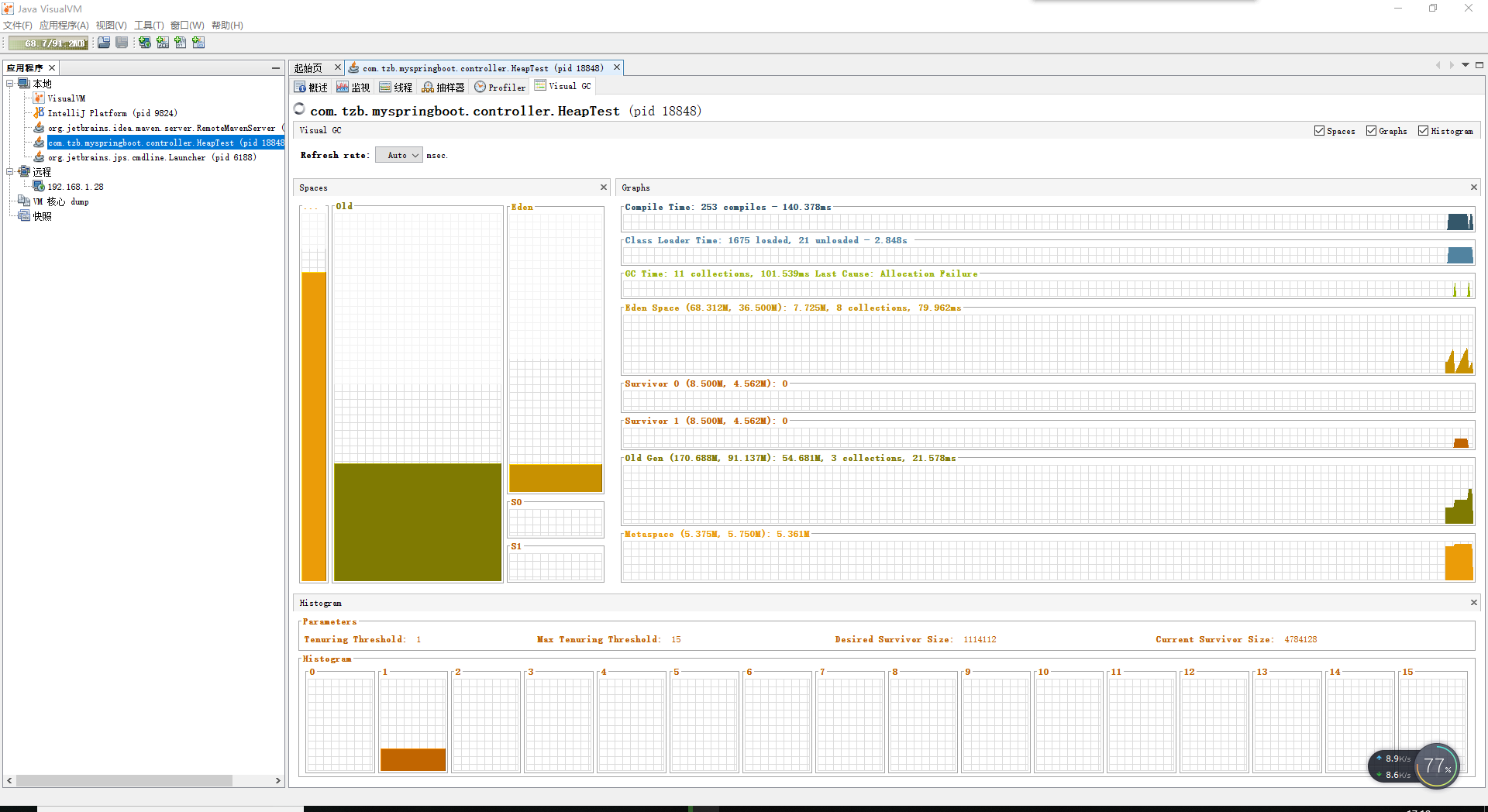Click the Add VM Coredump toolbar icon
Screen dimensions: 1488x812
181,43
